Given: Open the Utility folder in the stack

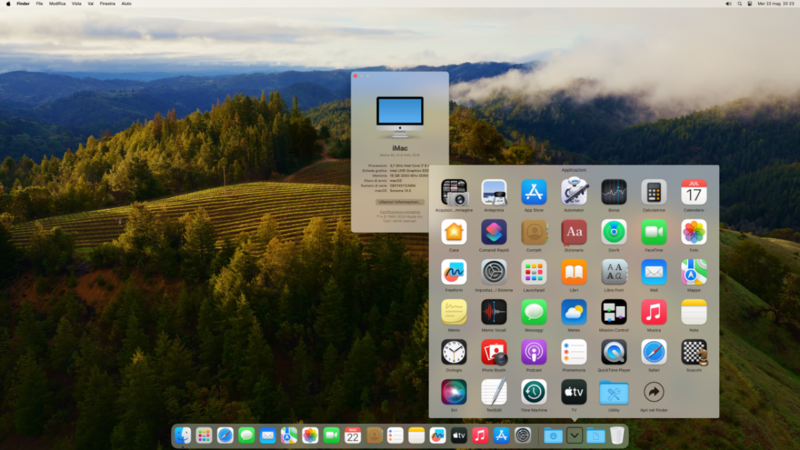Looking at the screenshot, I should click(x=614, y=392).
